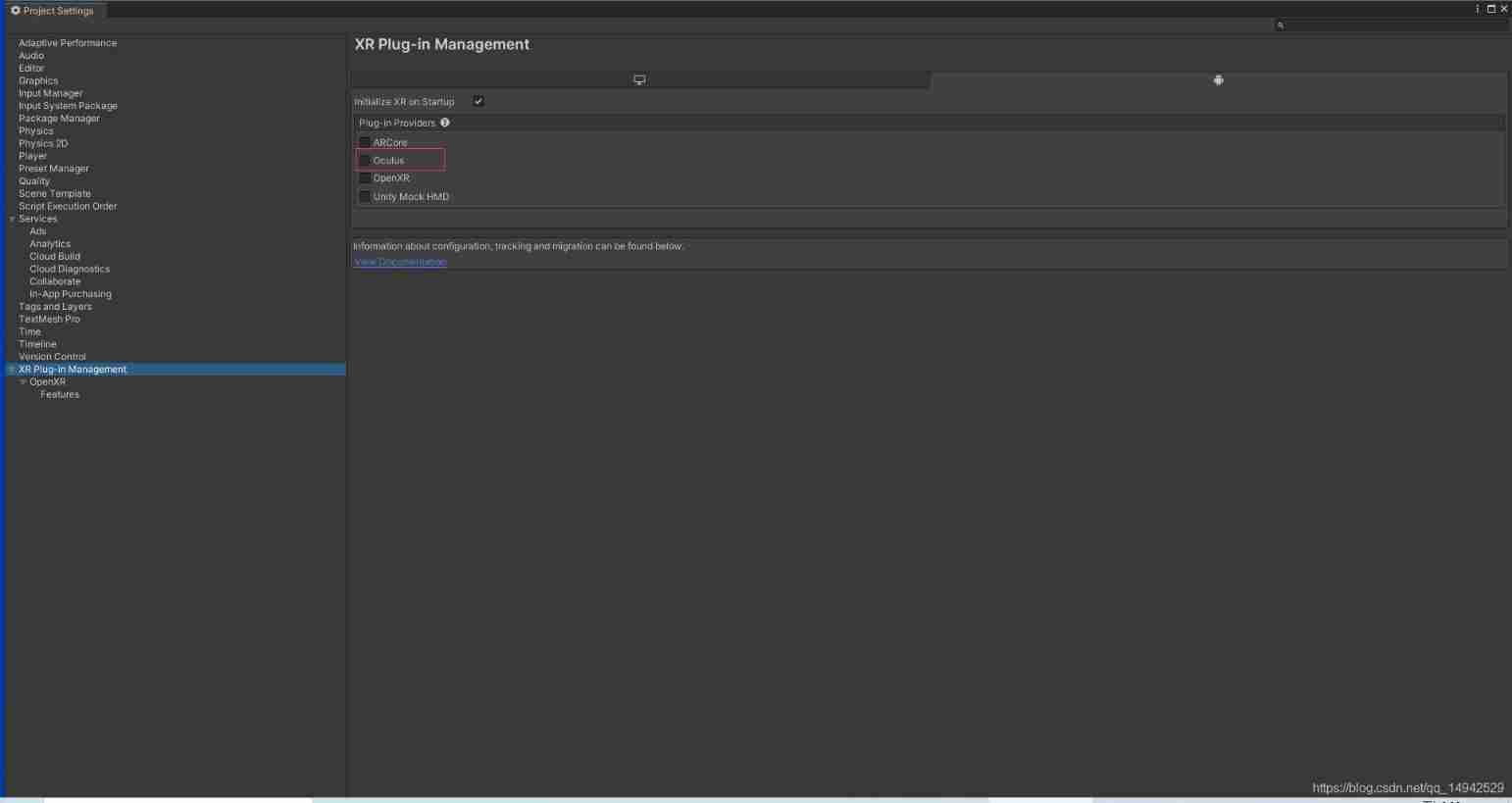The image size is (1512, 803).
Task: Collapse the XR Plug-in Management arrow
Action: point(12,370)
